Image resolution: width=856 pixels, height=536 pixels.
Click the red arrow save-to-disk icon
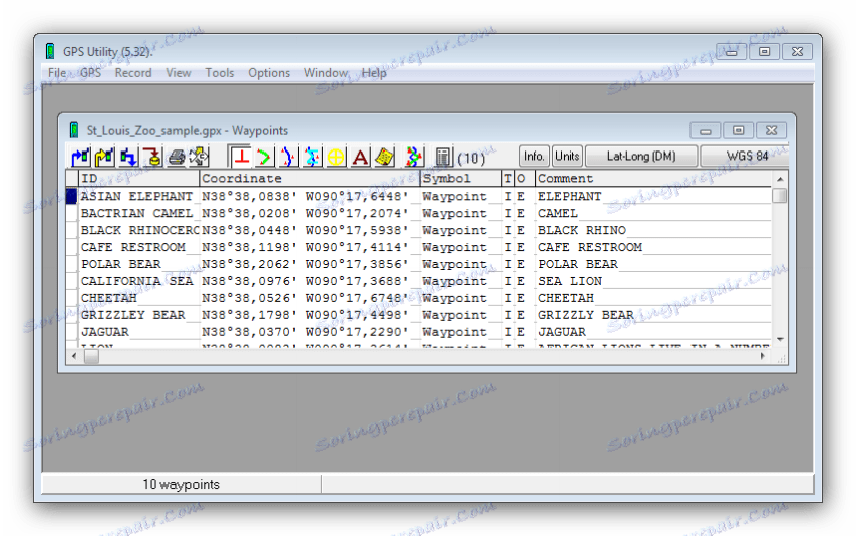152,157
